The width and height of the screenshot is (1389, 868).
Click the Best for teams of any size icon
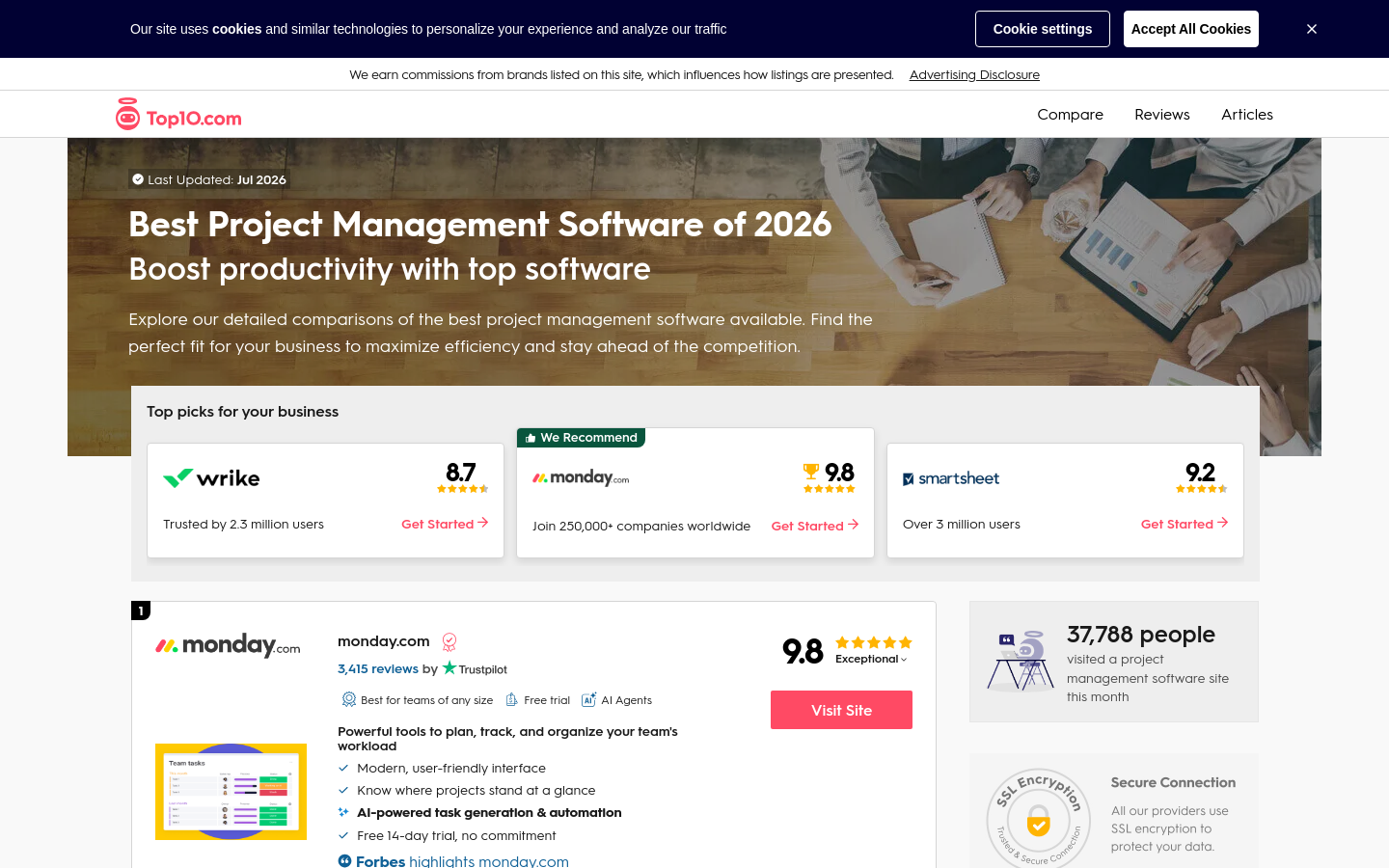pos(348,699)
